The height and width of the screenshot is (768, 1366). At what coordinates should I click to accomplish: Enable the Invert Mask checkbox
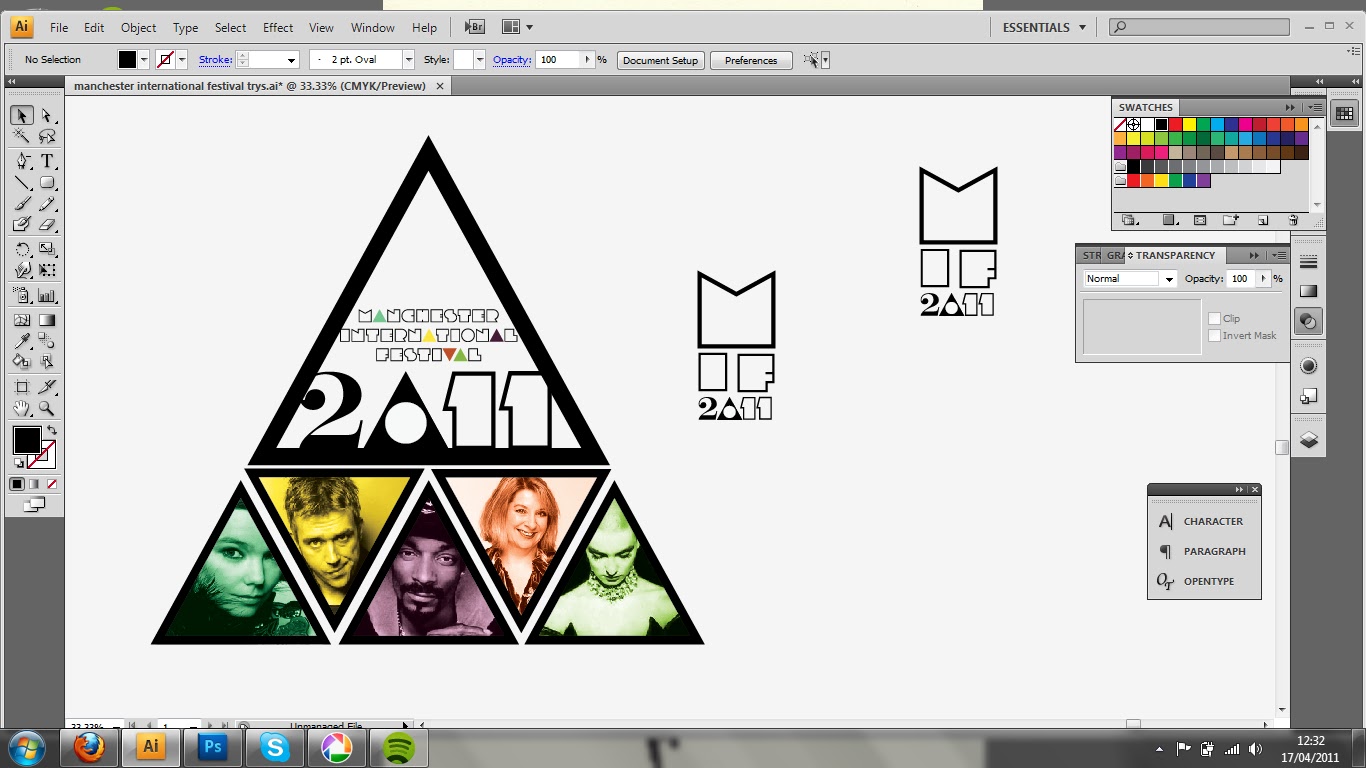[1214, 335]
